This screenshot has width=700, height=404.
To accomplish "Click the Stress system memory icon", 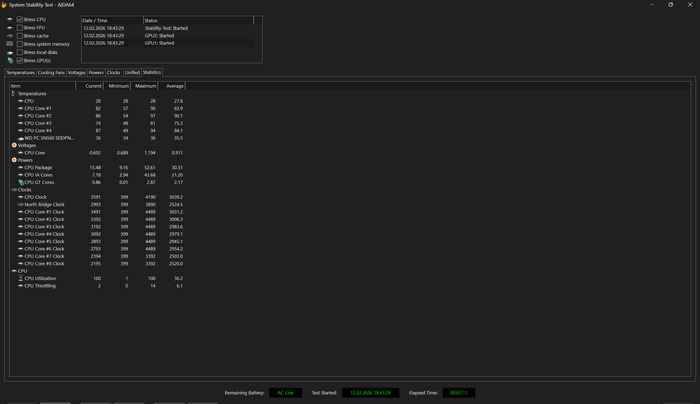I will [10, 44].
